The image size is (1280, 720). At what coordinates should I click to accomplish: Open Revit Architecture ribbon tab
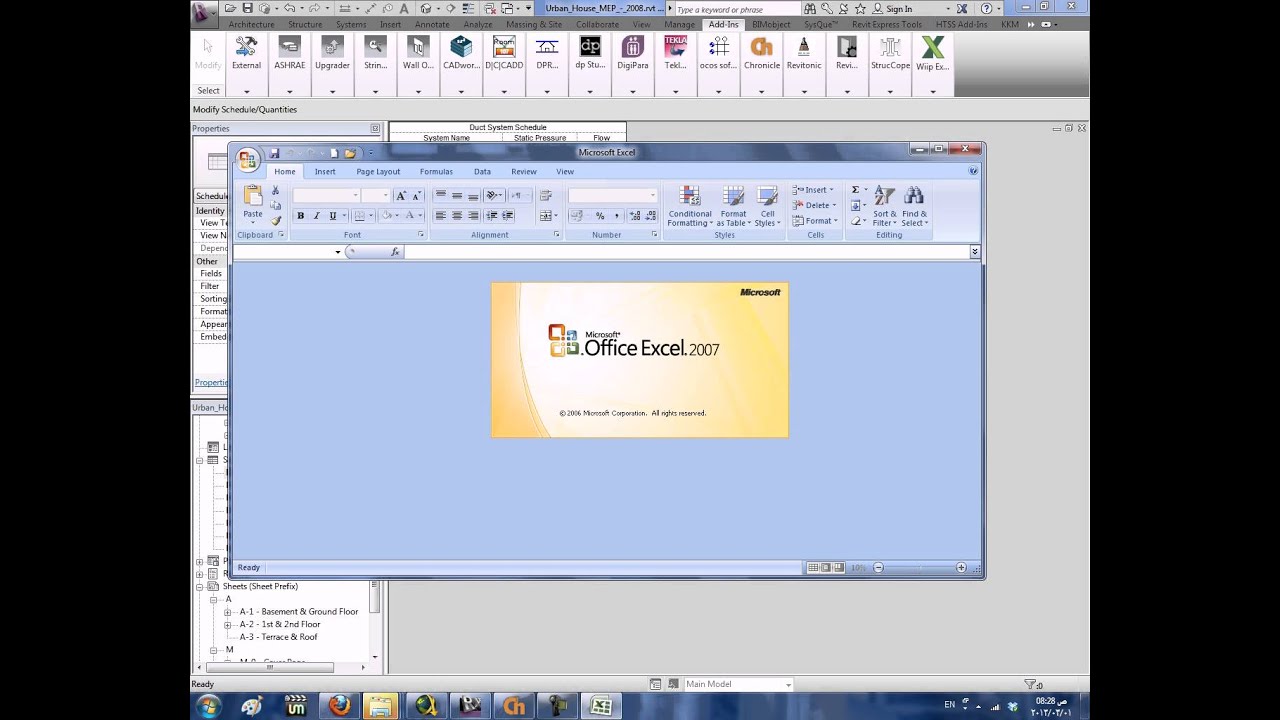click(x=251, y=24)
